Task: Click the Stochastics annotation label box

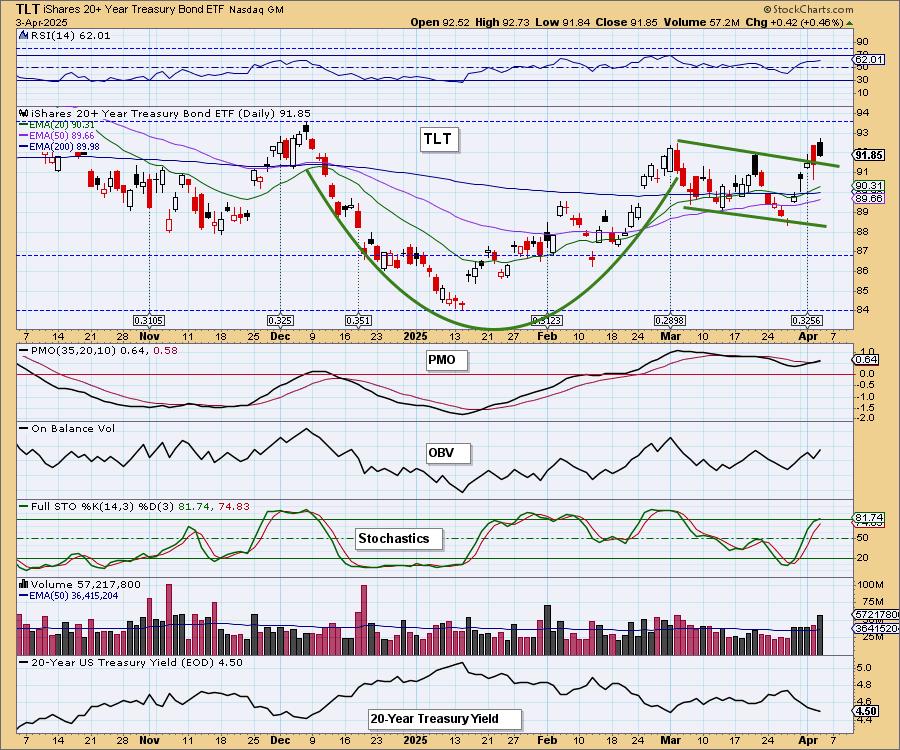Action: pos(399,539)
